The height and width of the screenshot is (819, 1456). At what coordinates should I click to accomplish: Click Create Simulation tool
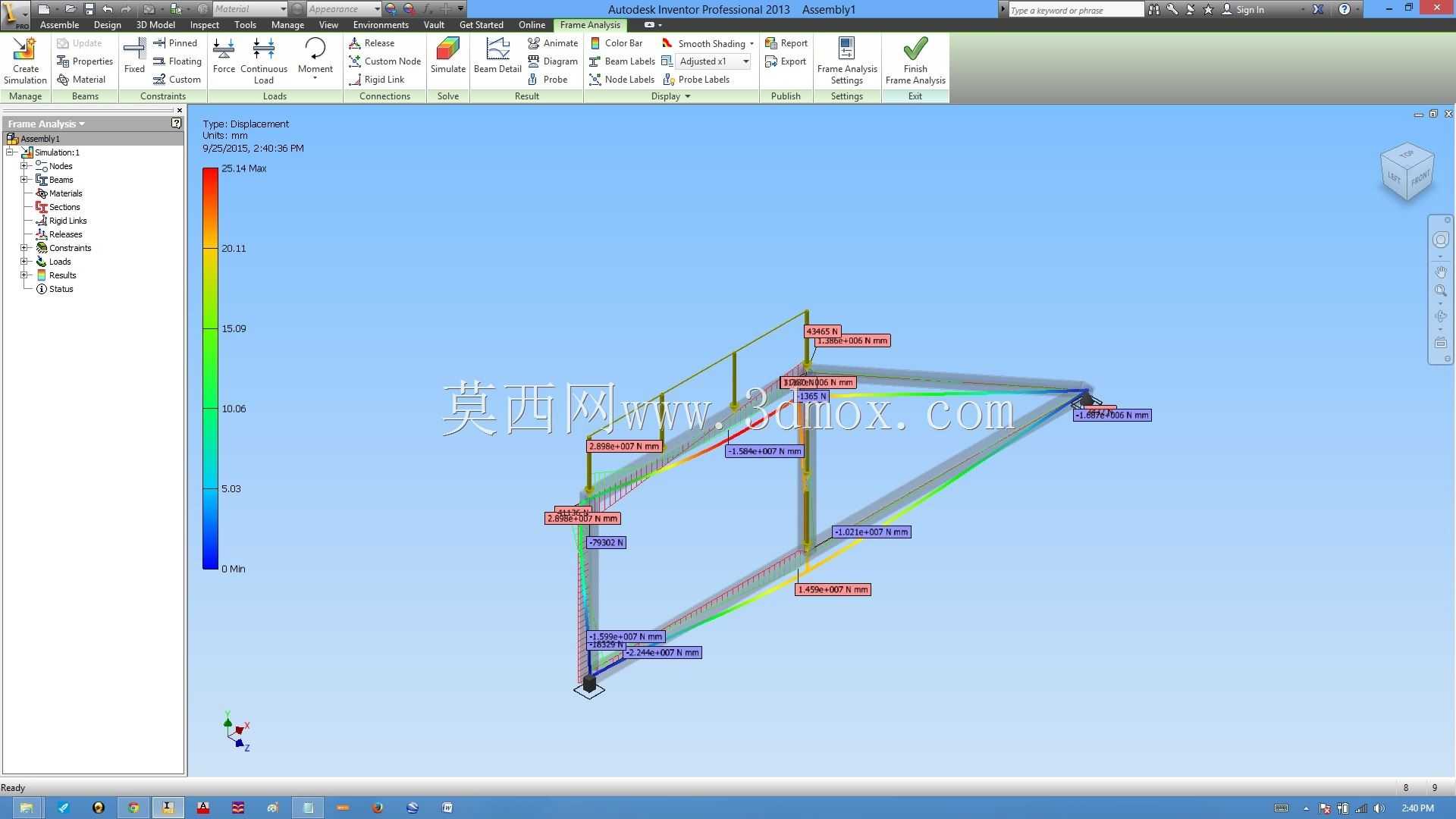pos(25,61)
